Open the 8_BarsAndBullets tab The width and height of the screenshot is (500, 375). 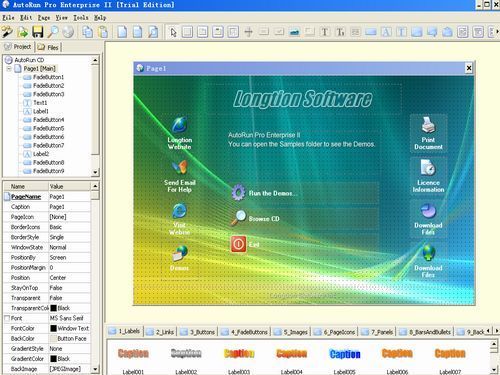[426, 332]
